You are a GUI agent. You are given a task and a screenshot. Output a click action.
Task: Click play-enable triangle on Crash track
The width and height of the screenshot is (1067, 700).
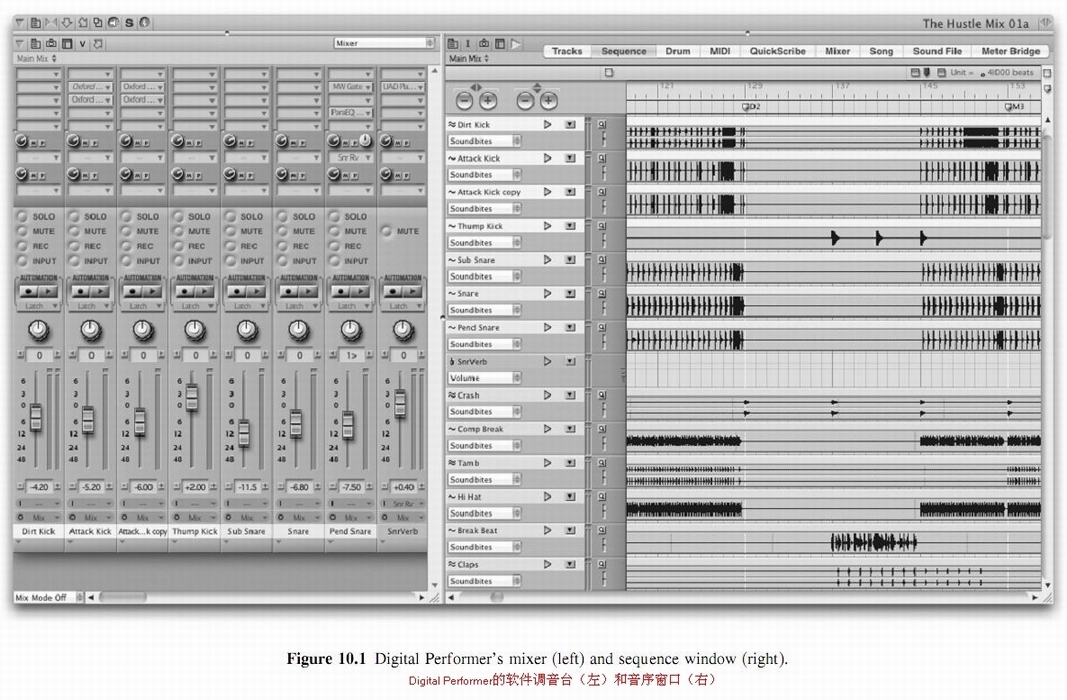[548, 395]
